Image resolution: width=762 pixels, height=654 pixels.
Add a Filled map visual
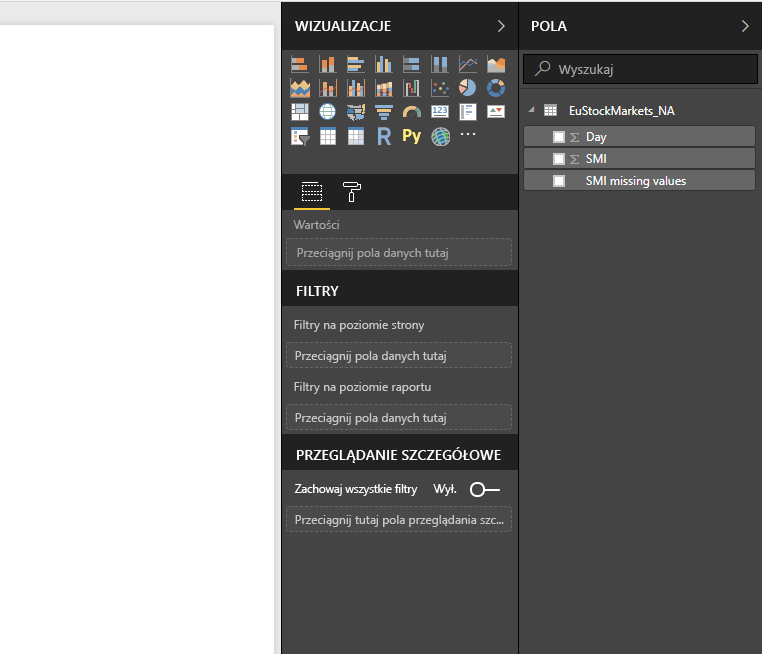(356, 112)
